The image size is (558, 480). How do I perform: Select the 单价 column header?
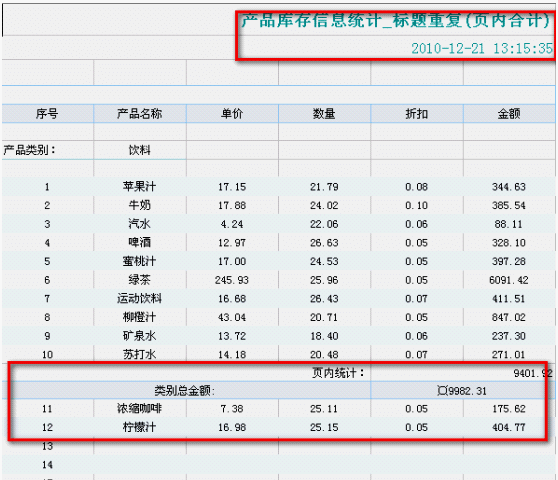(232, 114)
